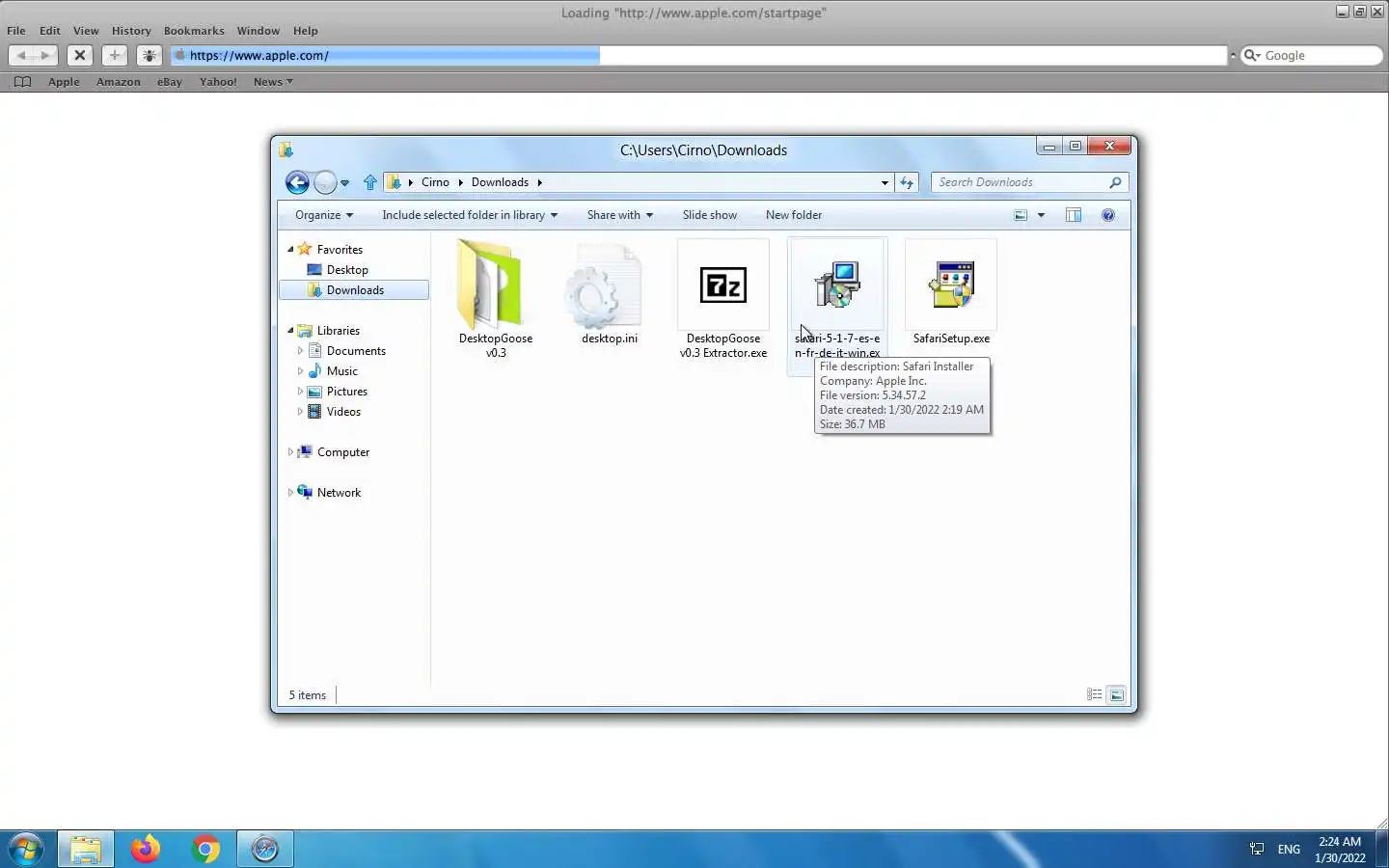Open Safari's Bookmarks menu
1389x868 pixels.
[x=194, y=31]
